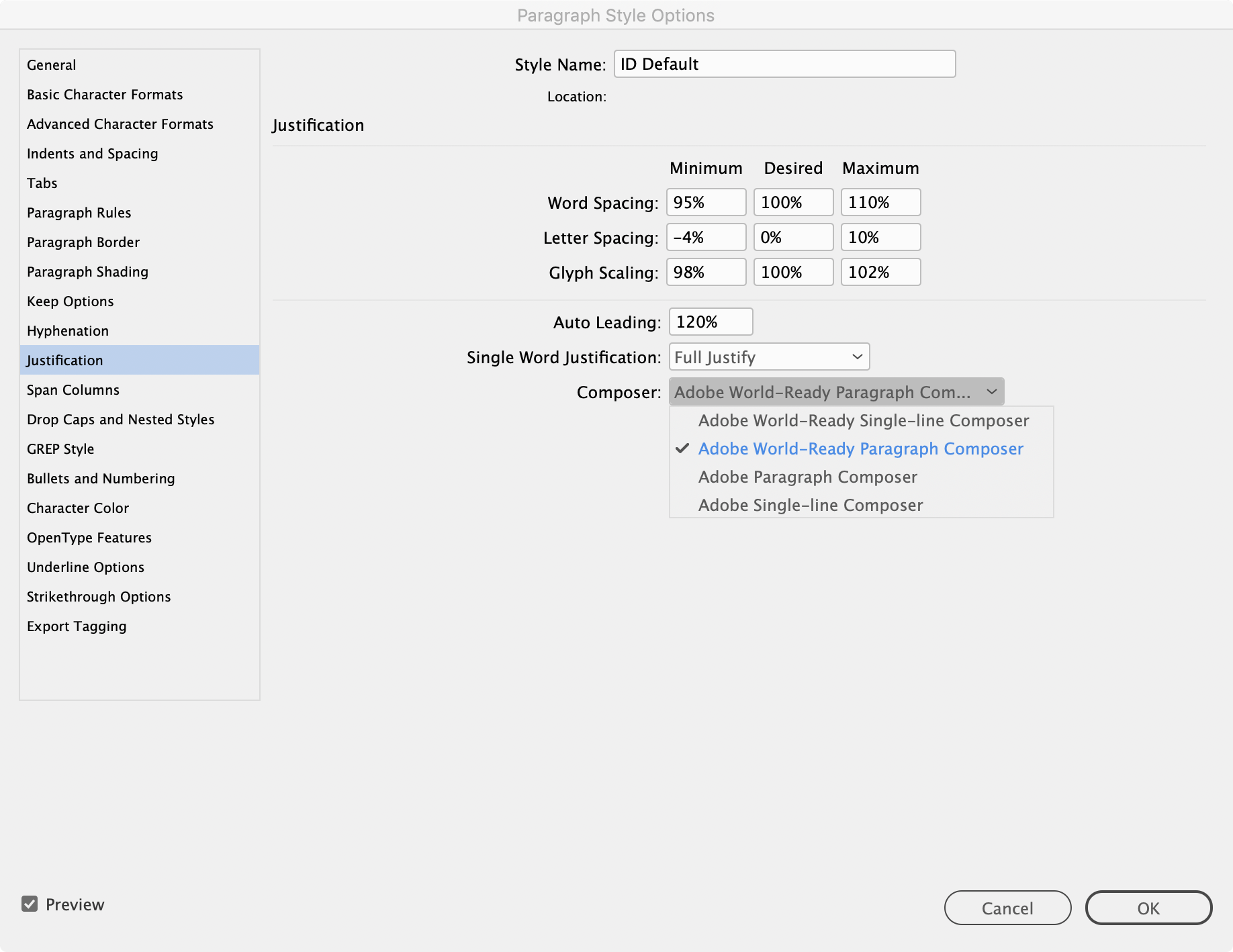
Task: Click the Style Name text field
Action: pos(784,64)
